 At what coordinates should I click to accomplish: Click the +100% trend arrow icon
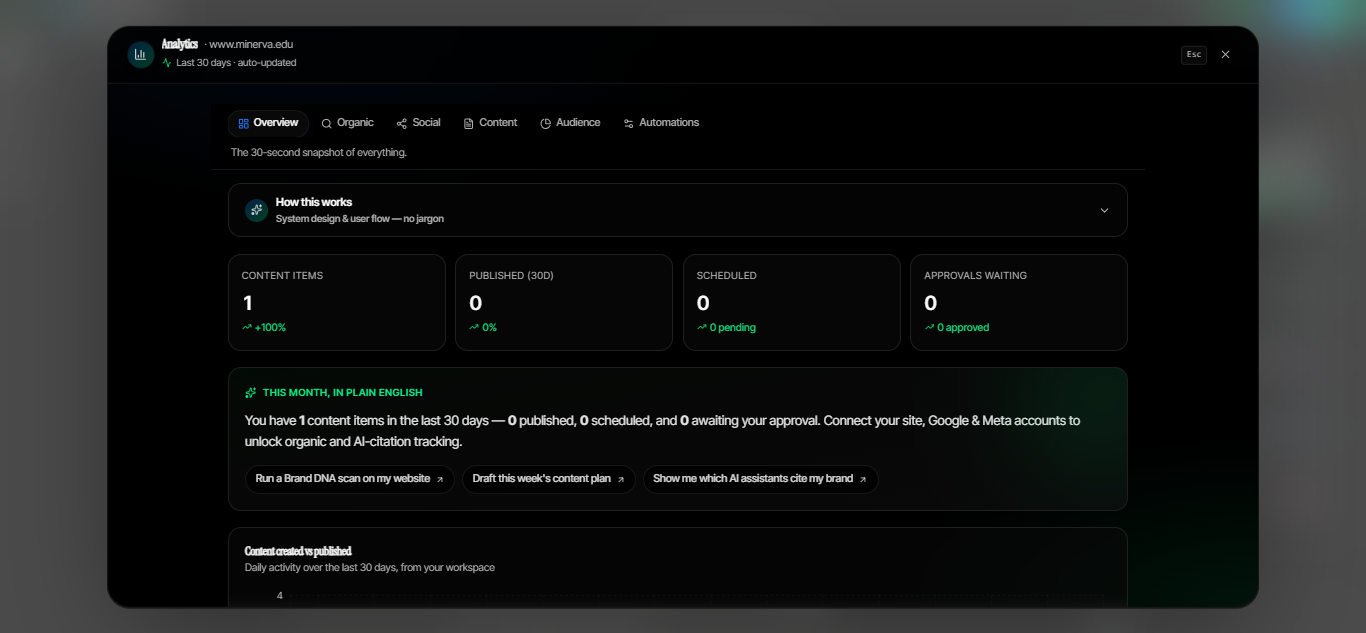(x=247, y=327)
